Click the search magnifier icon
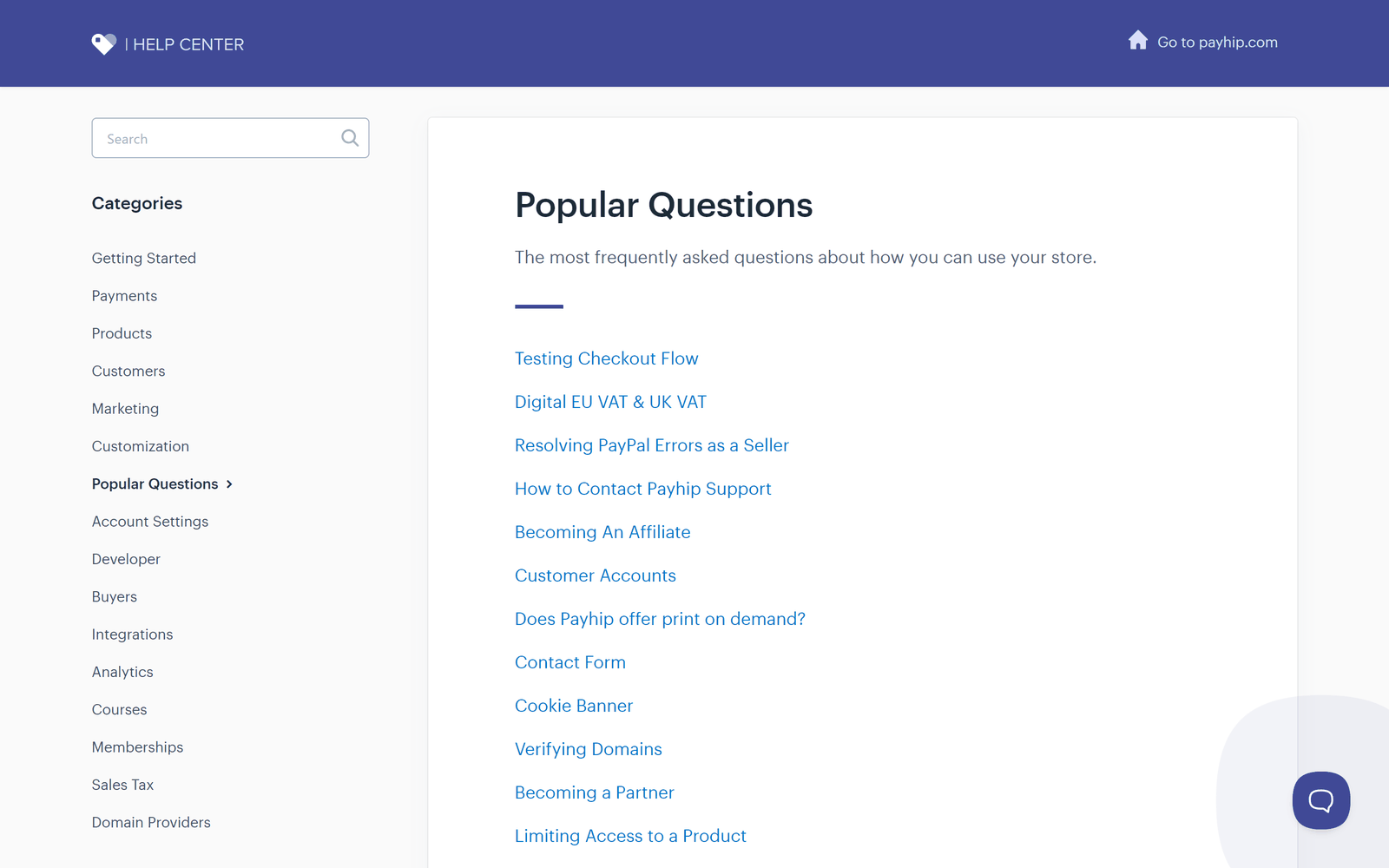 (x=350, y=138)
